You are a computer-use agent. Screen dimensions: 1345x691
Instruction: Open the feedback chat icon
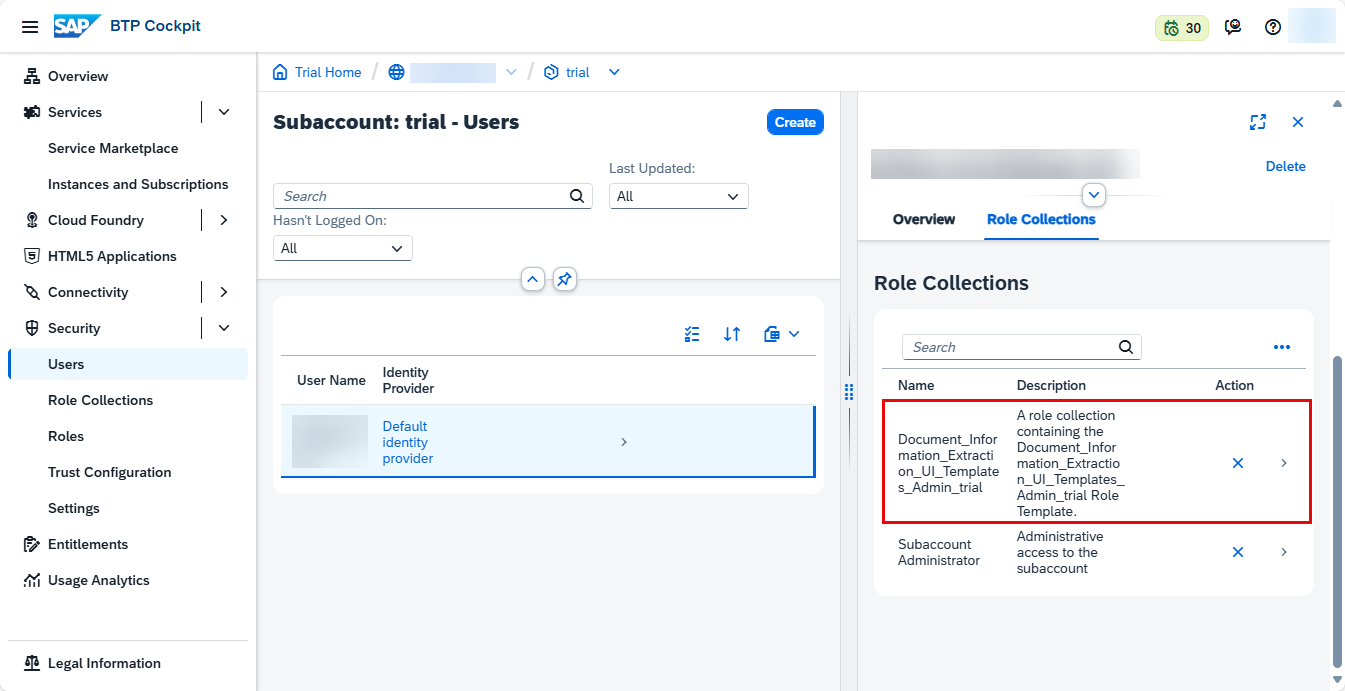[1233, 28]
